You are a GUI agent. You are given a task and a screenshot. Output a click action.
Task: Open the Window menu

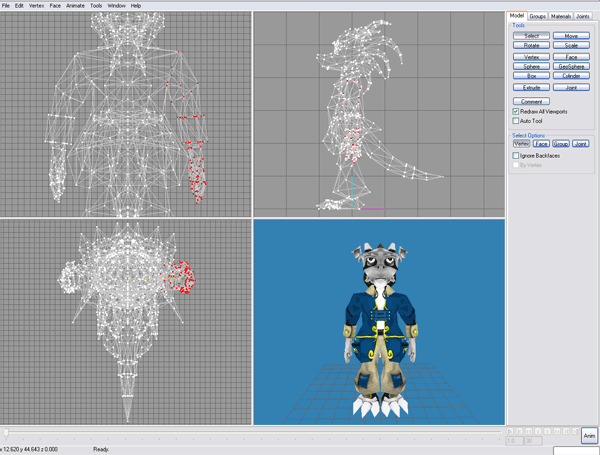116,6
